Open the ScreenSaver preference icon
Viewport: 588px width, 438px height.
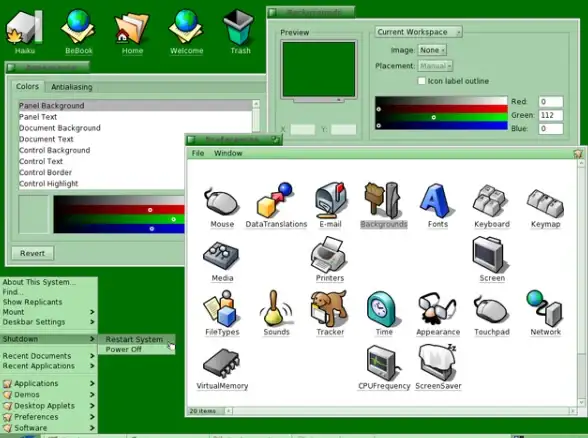coord(438,362)
